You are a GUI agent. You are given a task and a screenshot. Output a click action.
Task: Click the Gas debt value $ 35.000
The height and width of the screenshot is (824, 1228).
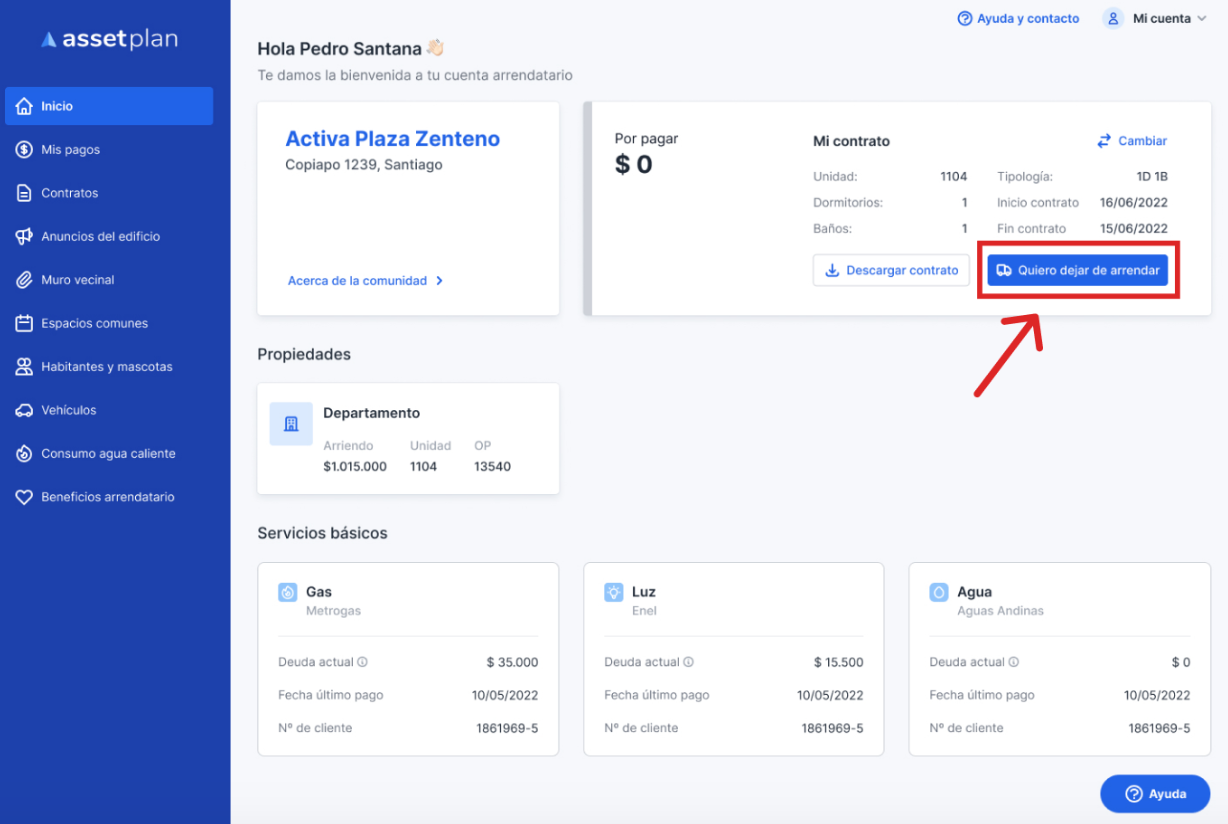point(513,662)
